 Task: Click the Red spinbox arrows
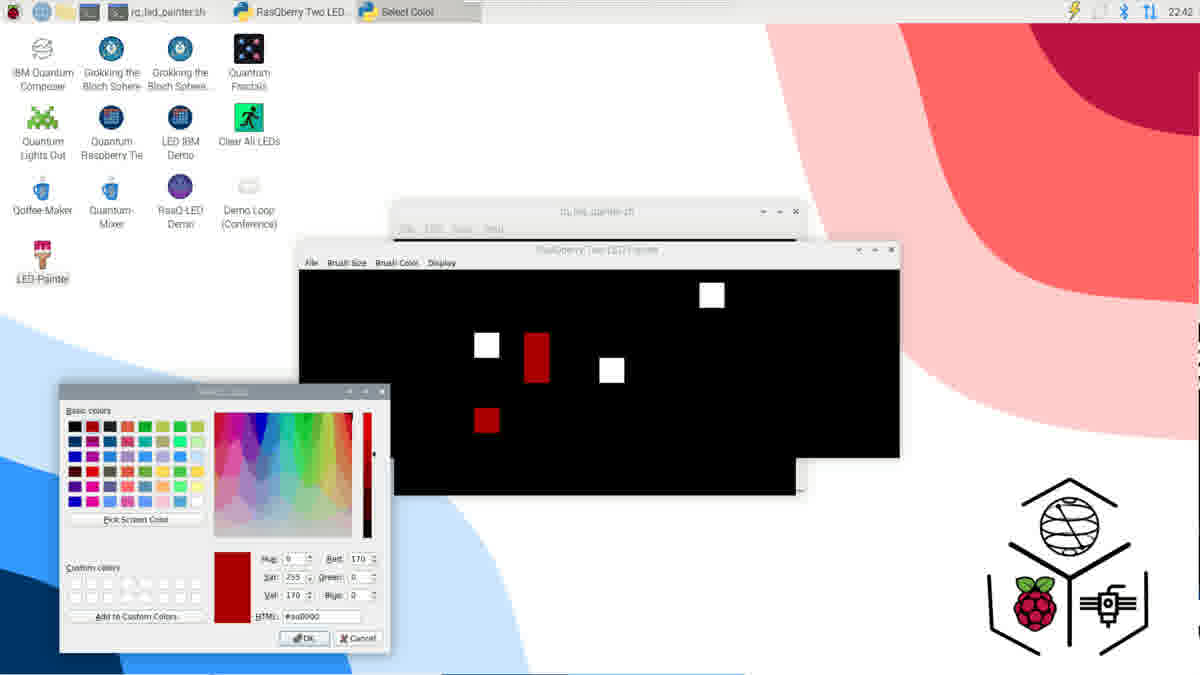click(x=374, y=559)
